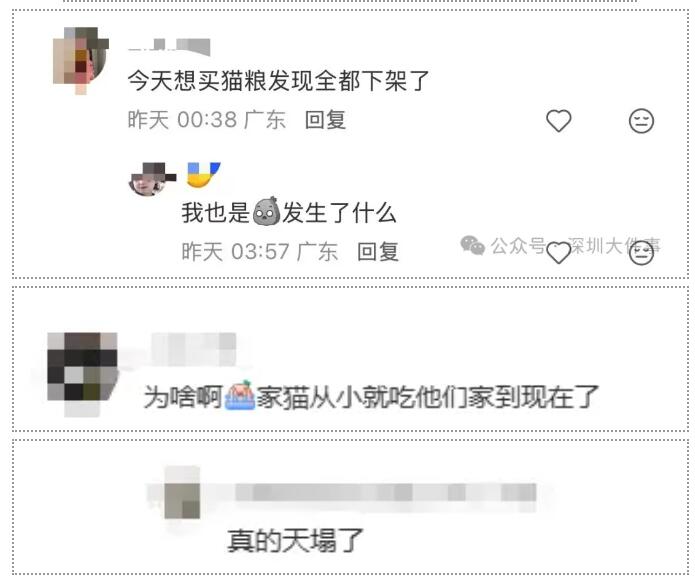This screenshot has width=695, height=583.
Task: Tap the dislike face icon on the 03:57 reply
Action: pos(641,253)
